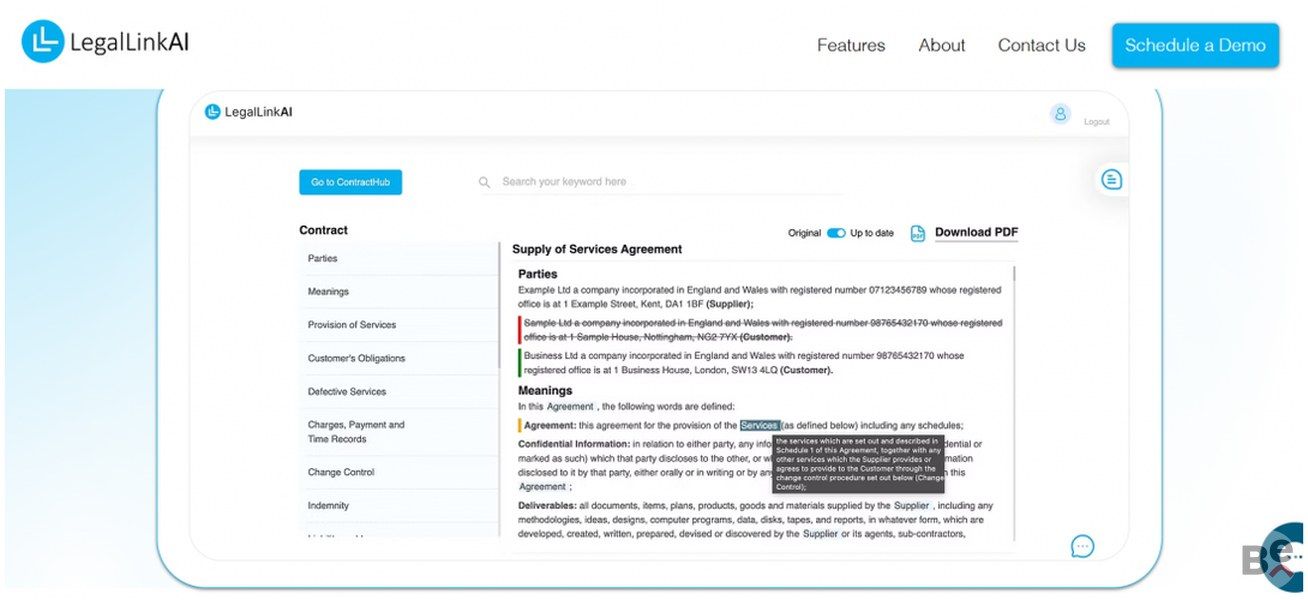Go to Contact Us
This screenshot has height=600, width=1308.
(1041, 45)
